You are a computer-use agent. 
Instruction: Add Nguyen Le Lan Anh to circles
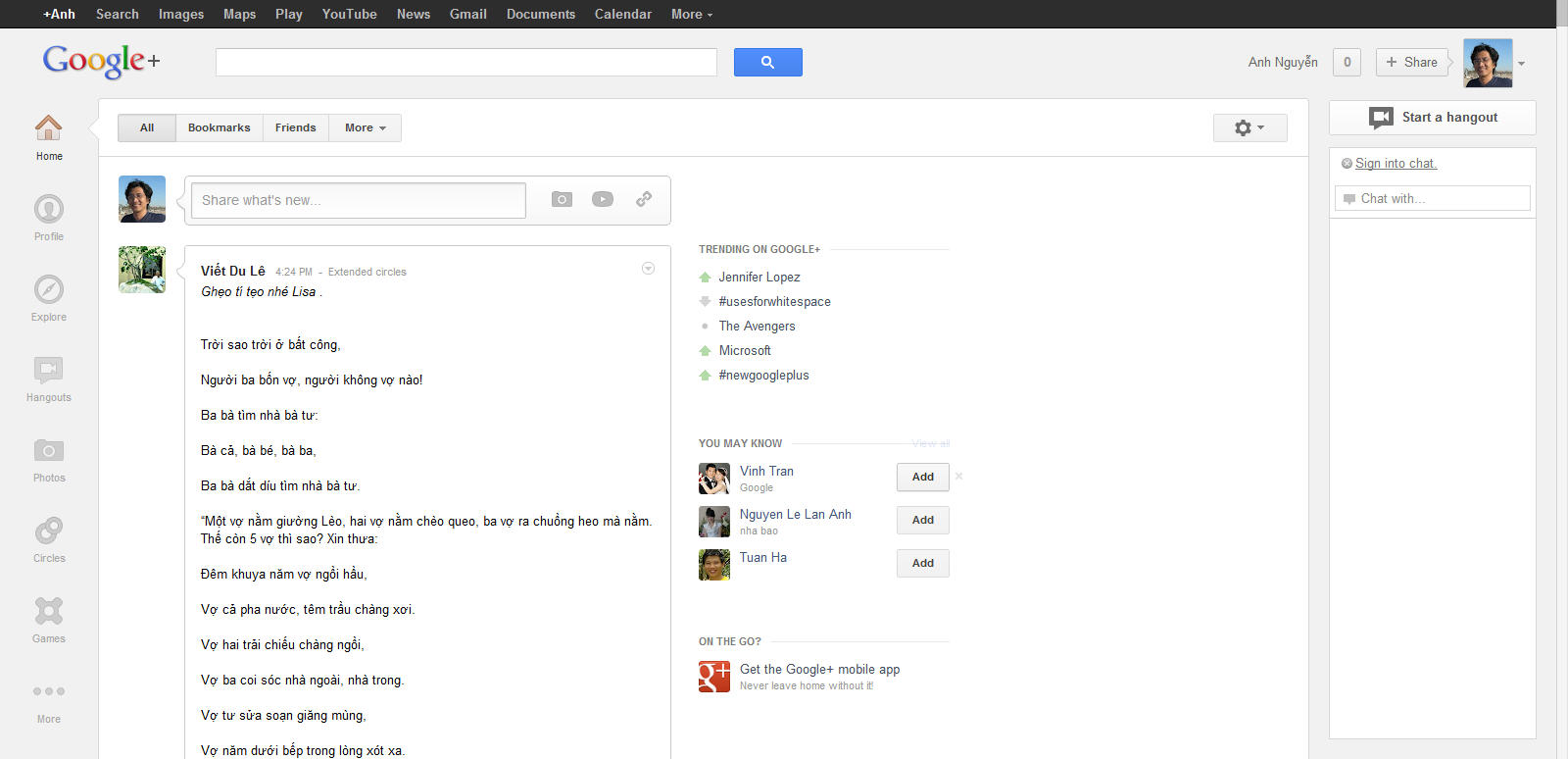coord(923,520)
